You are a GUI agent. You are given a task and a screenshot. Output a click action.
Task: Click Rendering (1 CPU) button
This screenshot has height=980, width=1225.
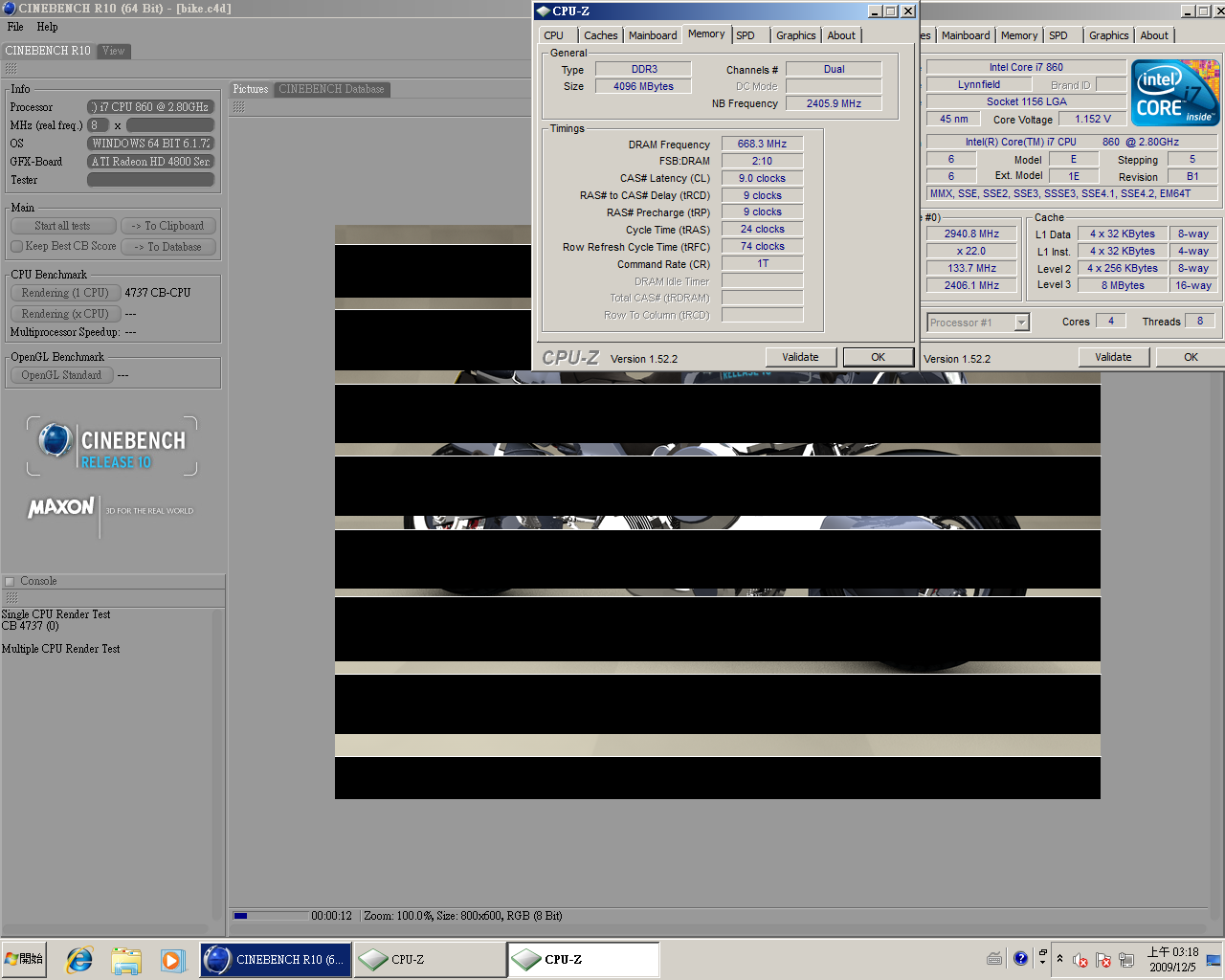click(65, 293)
